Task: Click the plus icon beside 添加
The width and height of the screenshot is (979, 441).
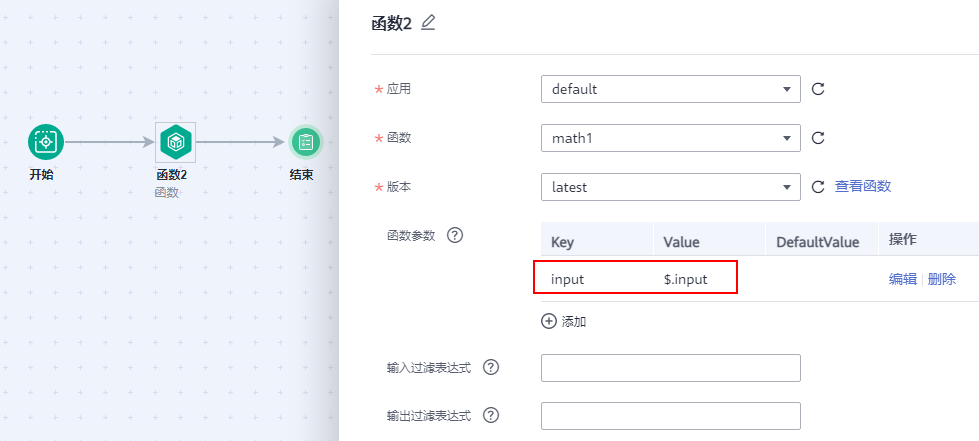Action: [x=548, y=322]
